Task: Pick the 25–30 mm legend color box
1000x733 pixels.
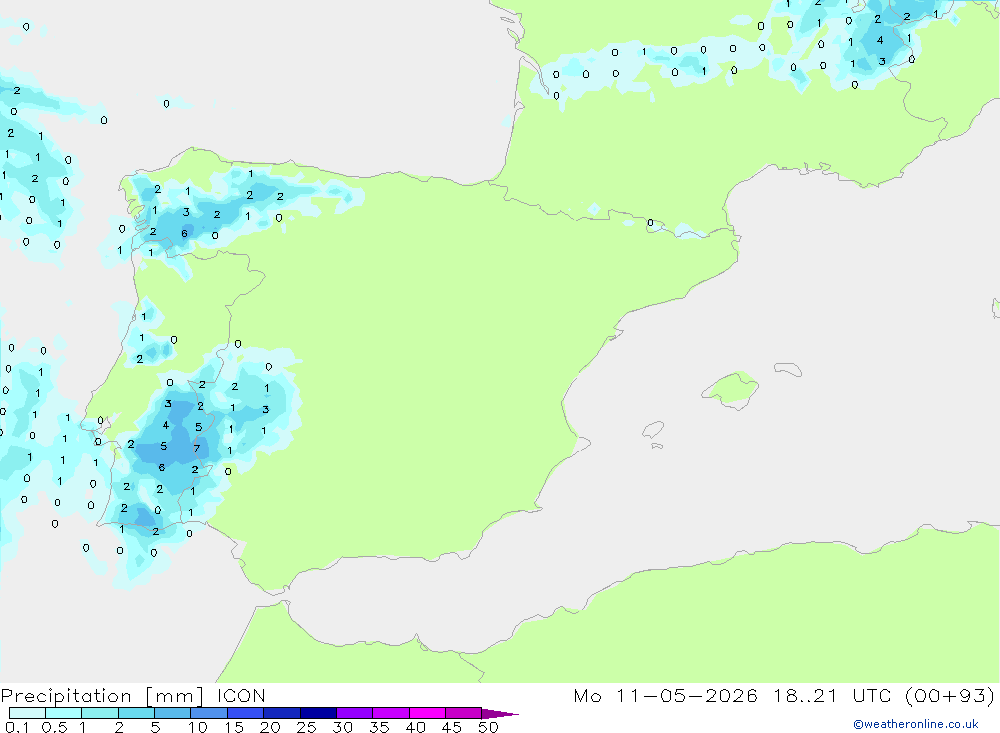Action: [x=318, y=713]
